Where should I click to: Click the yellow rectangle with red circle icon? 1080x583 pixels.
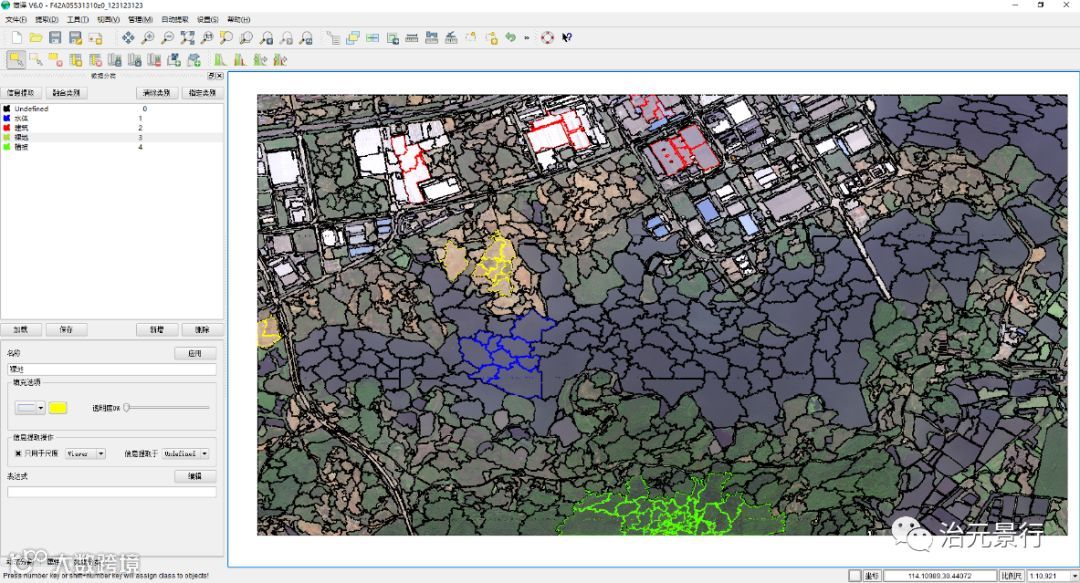[x=56, y=60]
